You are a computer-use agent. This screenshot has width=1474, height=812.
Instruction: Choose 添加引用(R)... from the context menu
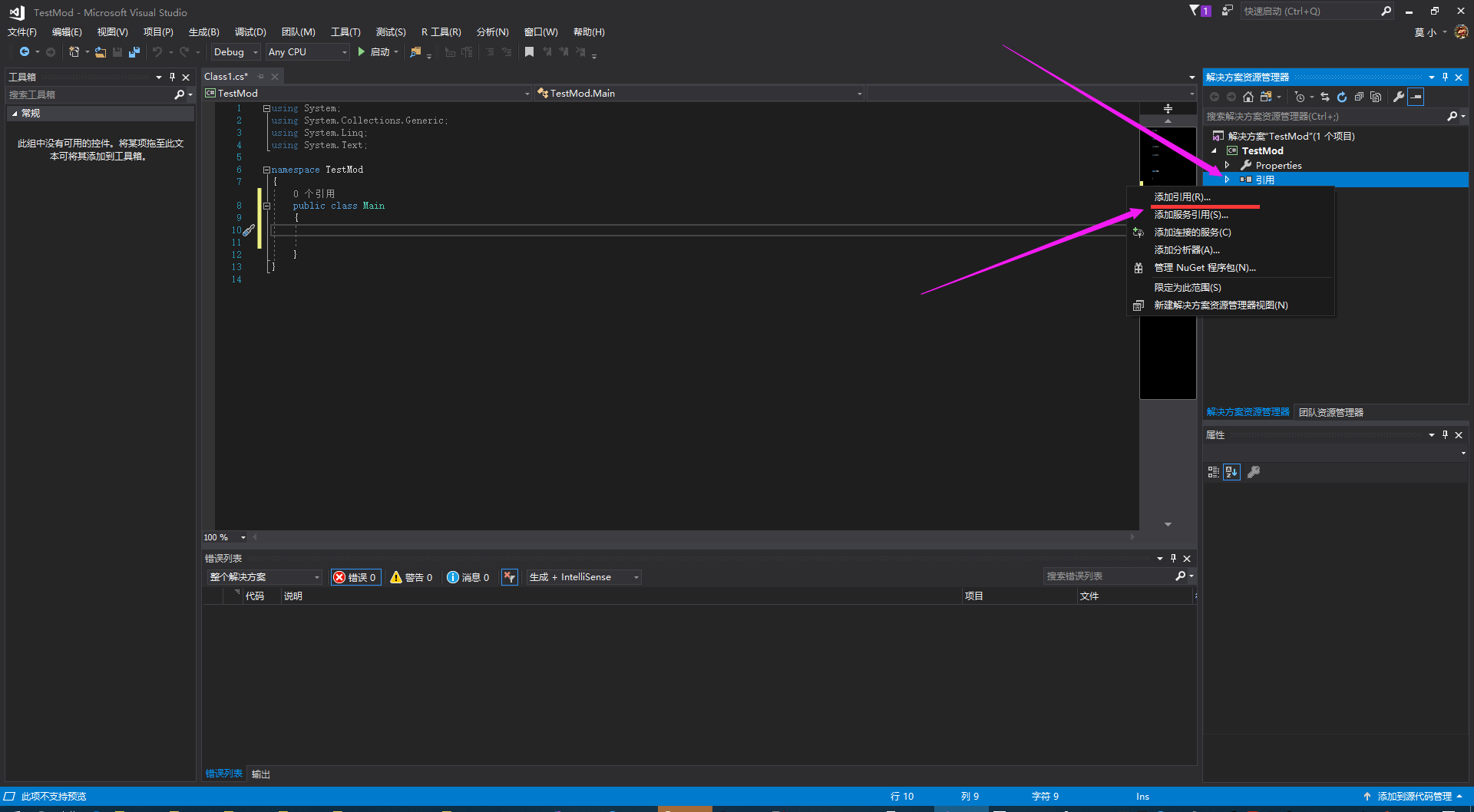(1182, 196)
